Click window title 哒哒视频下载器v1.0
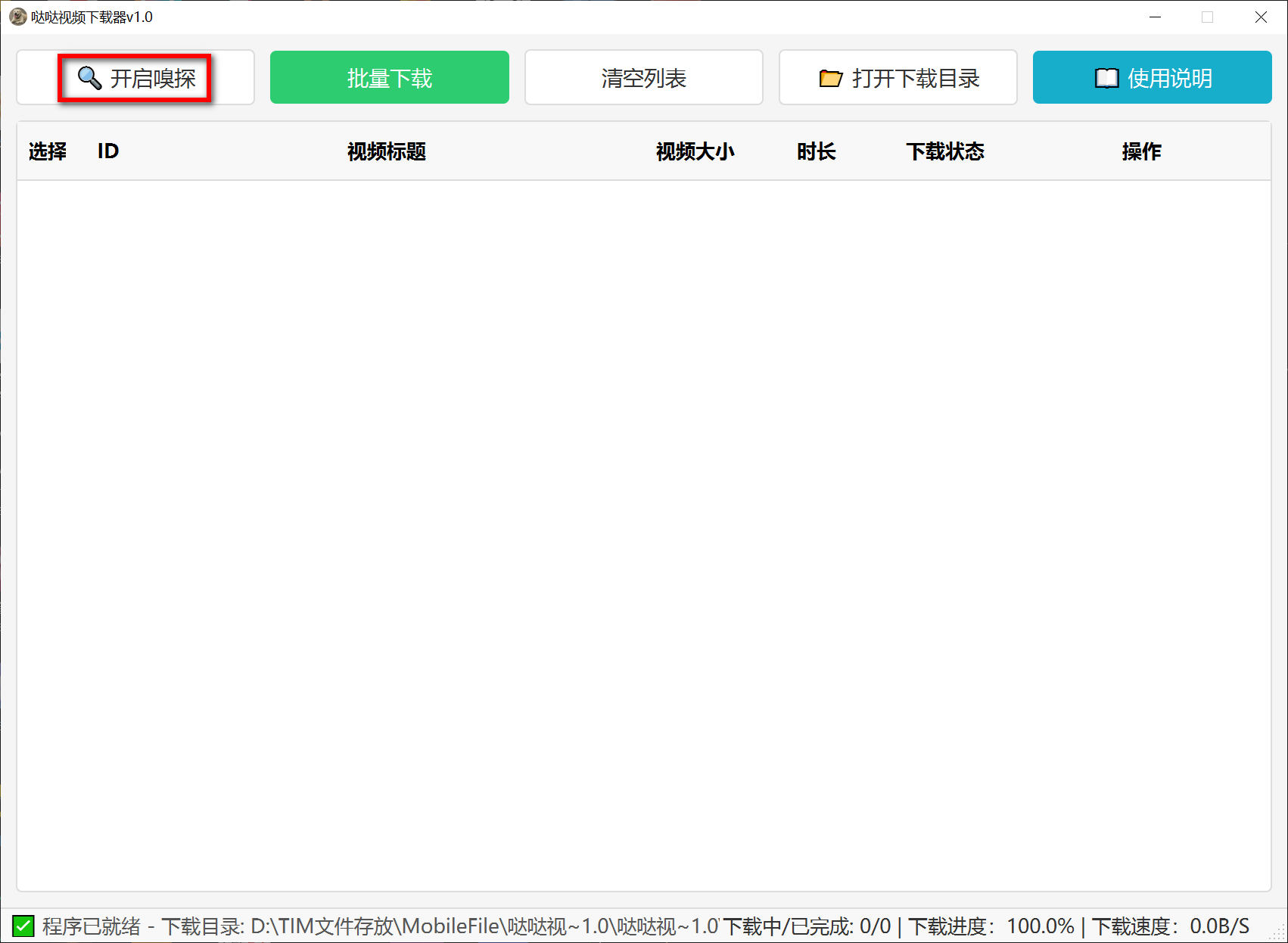Image resolution: width=1288 pixels, height=943 pixels. pyautogui.click(x=92, y=17)
